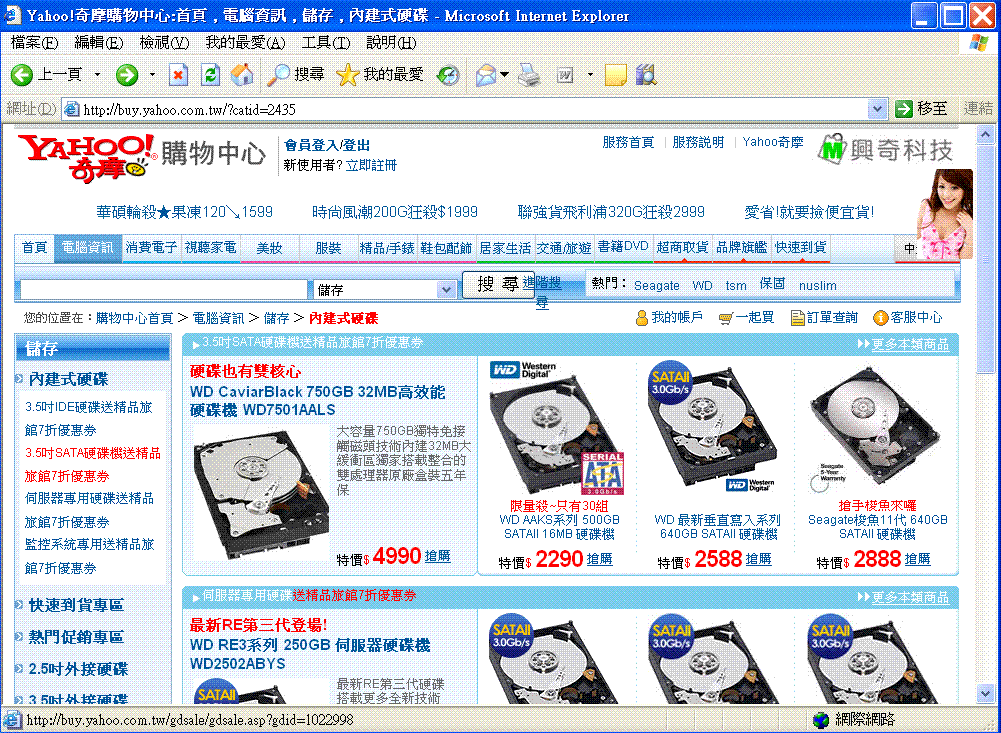Open the Mail envelope toolbar icon
This screenshot has width=1001, height=733.
tap(486, 75)
